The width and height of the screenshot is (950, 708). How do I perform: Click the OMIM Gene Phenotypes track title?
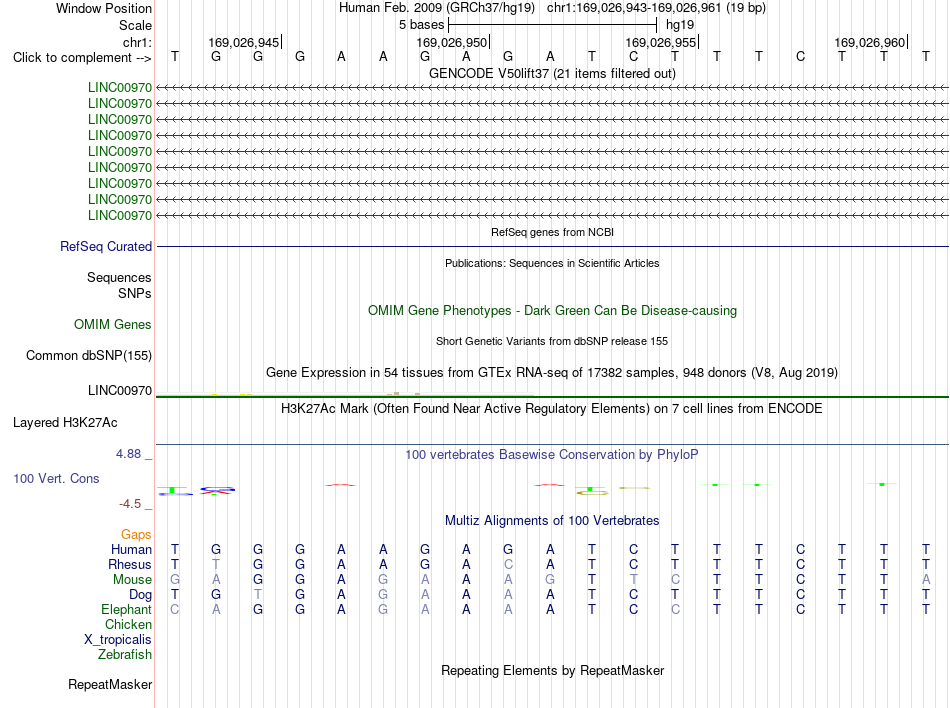[x=552, y=311]
